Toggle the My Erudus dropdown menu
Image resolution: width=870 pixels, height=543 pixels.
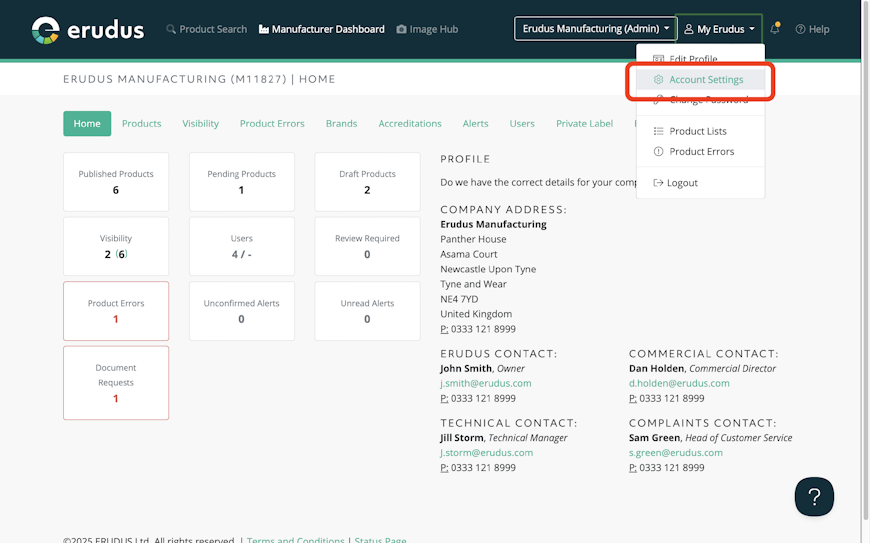[x=719, y=28]
